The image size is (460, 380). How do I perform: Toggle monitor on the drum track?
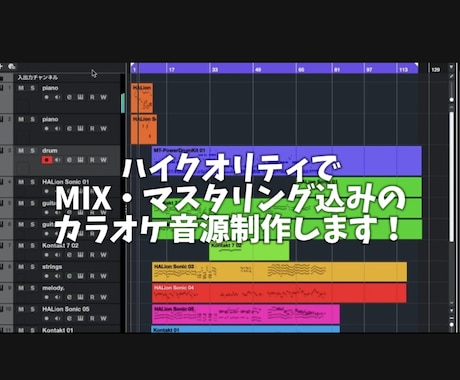[58, 160]
